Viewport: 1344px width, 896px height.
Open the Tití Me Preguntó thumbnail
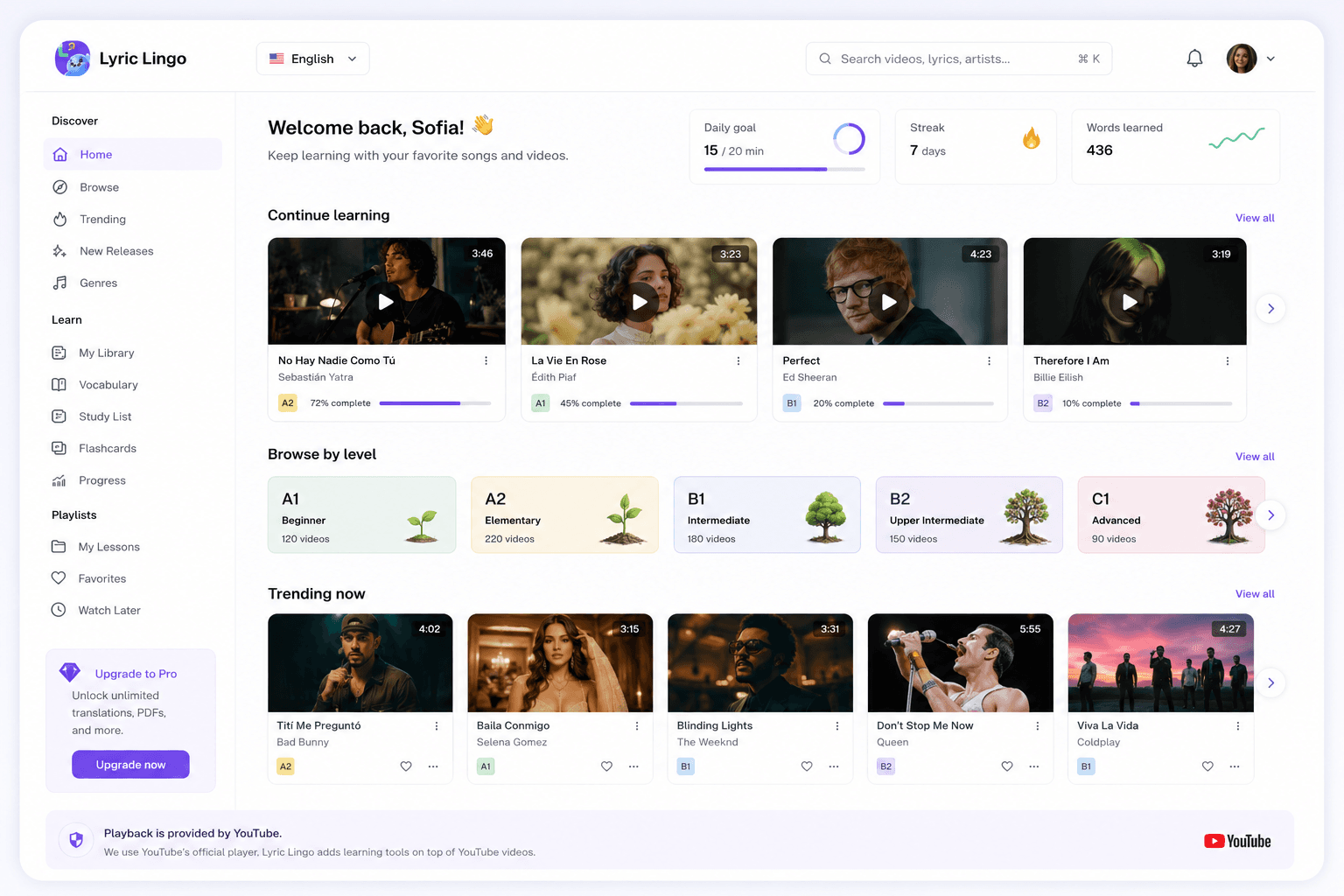(360, 662)
